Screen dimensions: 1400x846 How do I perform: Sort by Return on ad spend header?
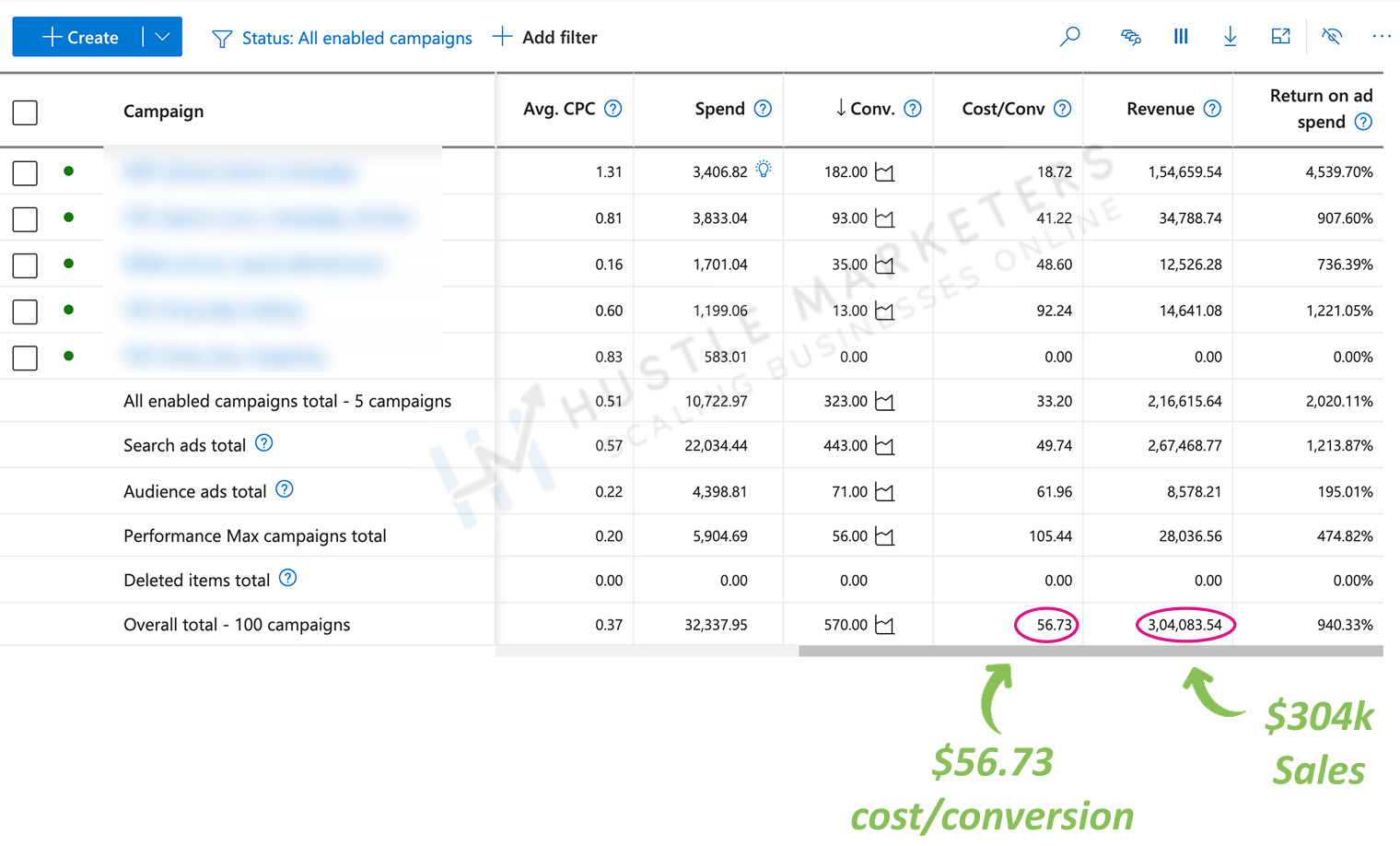[1321, 109]
